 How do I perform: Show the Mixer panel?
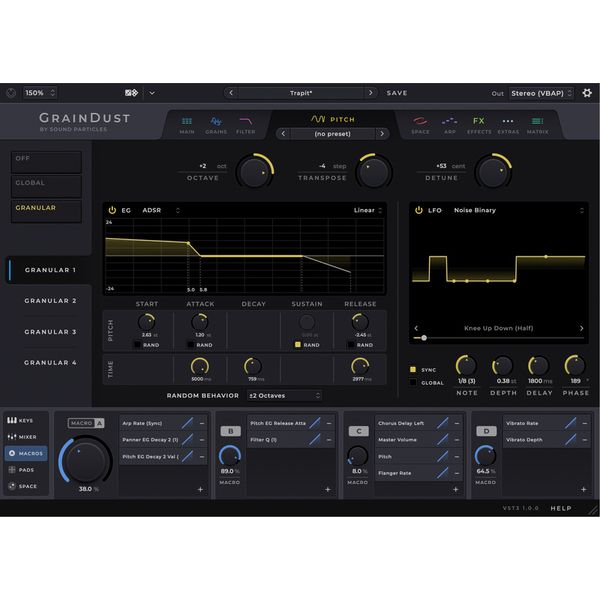(x=26, y=437)
